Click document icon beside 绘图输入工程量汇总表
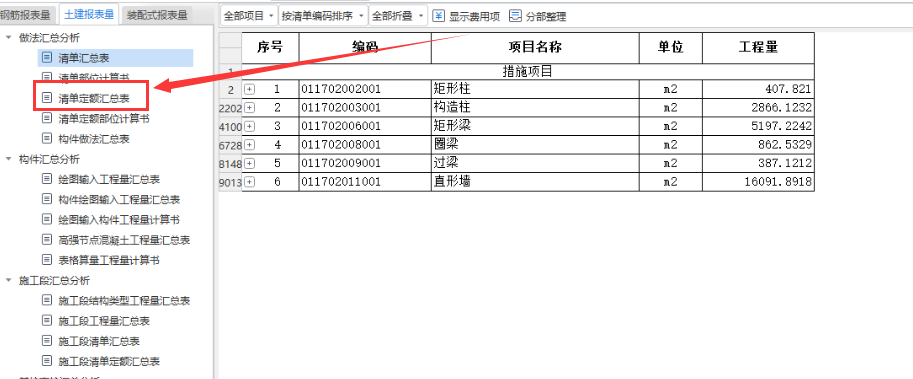The height and width of the screenshot is (379, 913). [x=47, y=179]
